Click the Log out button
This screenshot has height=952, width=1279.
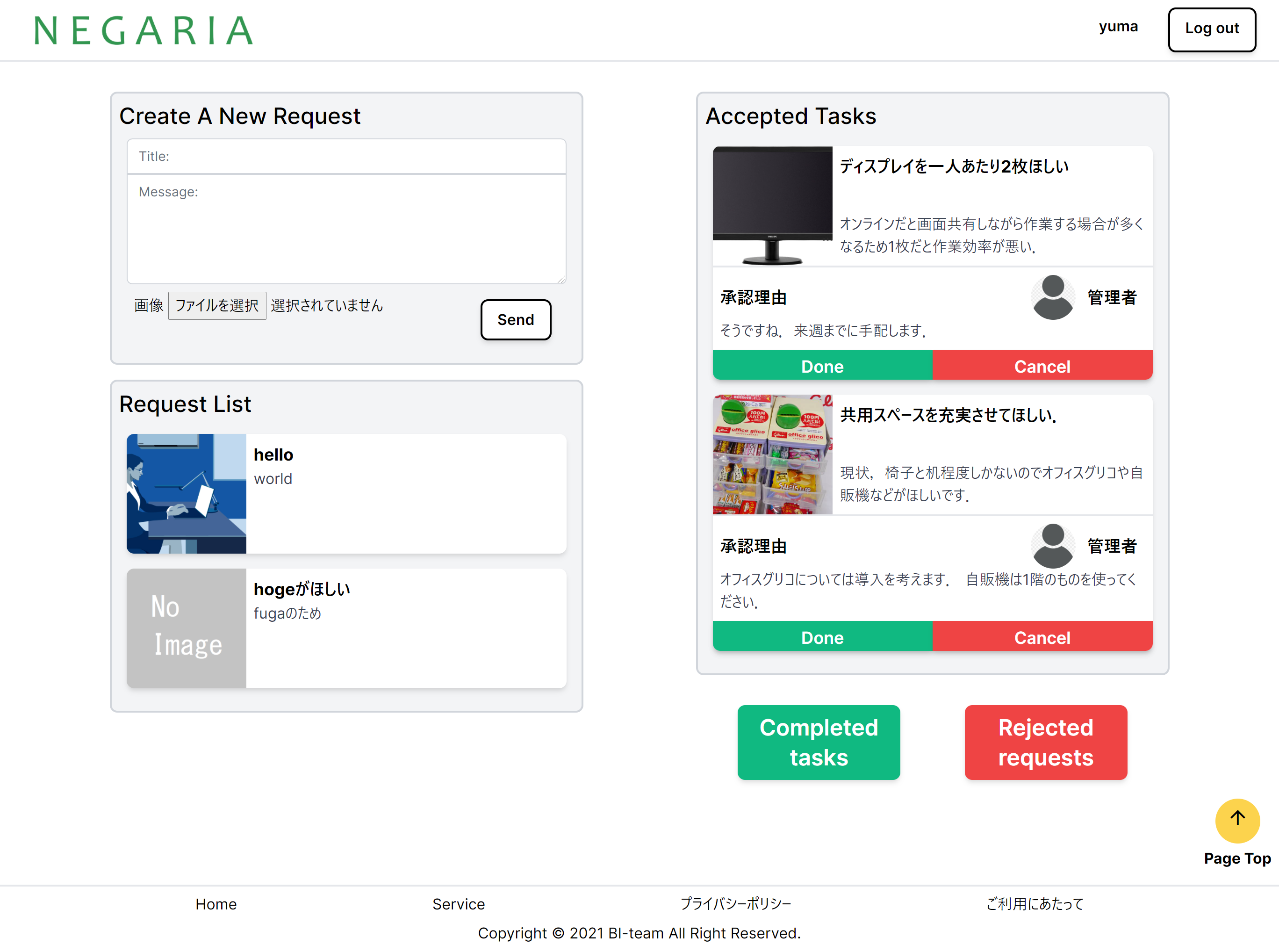[x=1211, y=29]
